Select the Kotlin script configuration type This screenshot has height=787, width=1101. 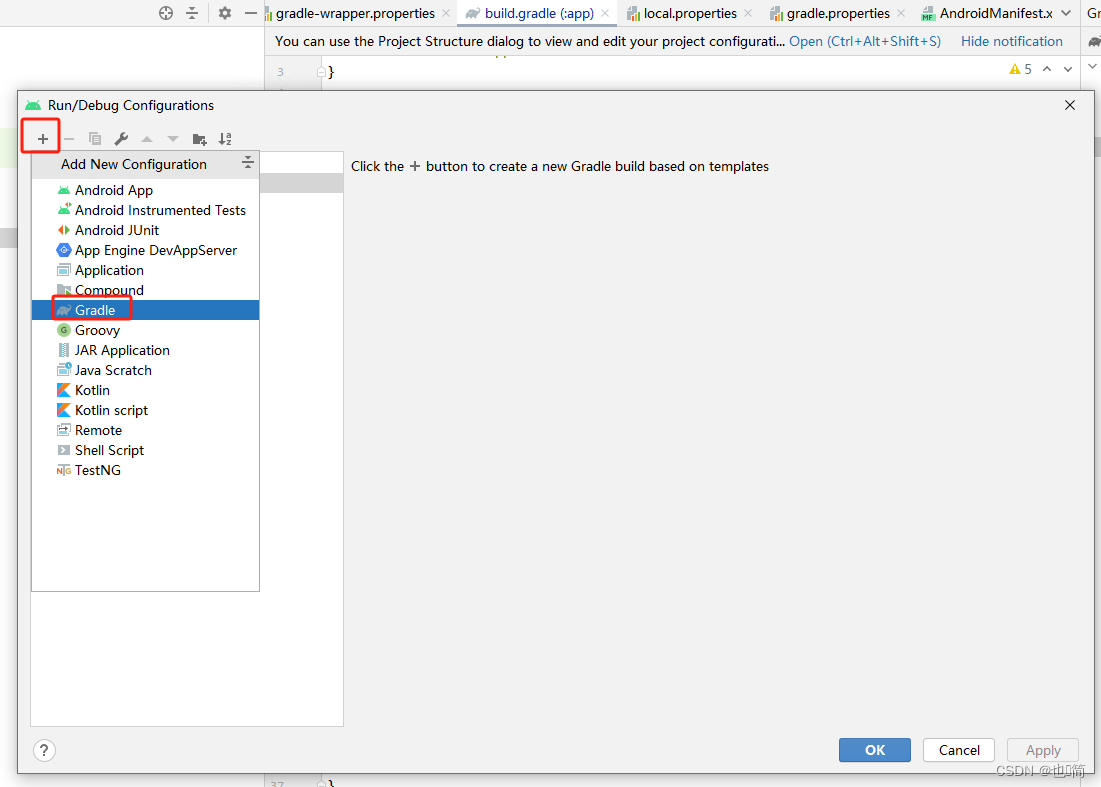(x=111, y=409)
